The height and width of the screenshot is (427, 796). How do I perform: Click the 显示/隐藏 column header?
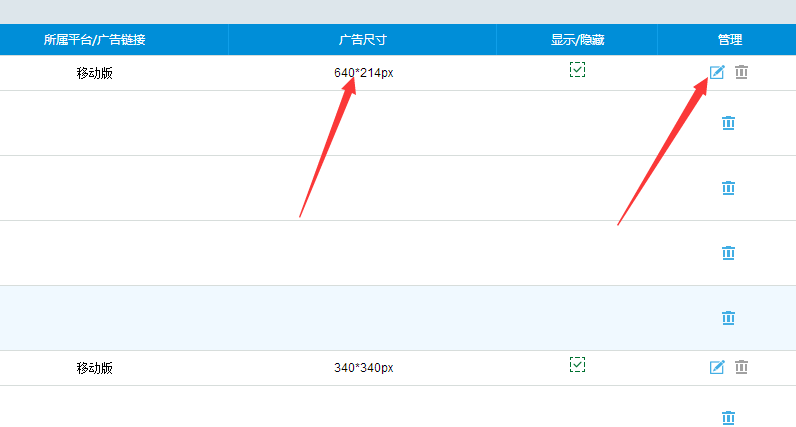coord(577,40)
